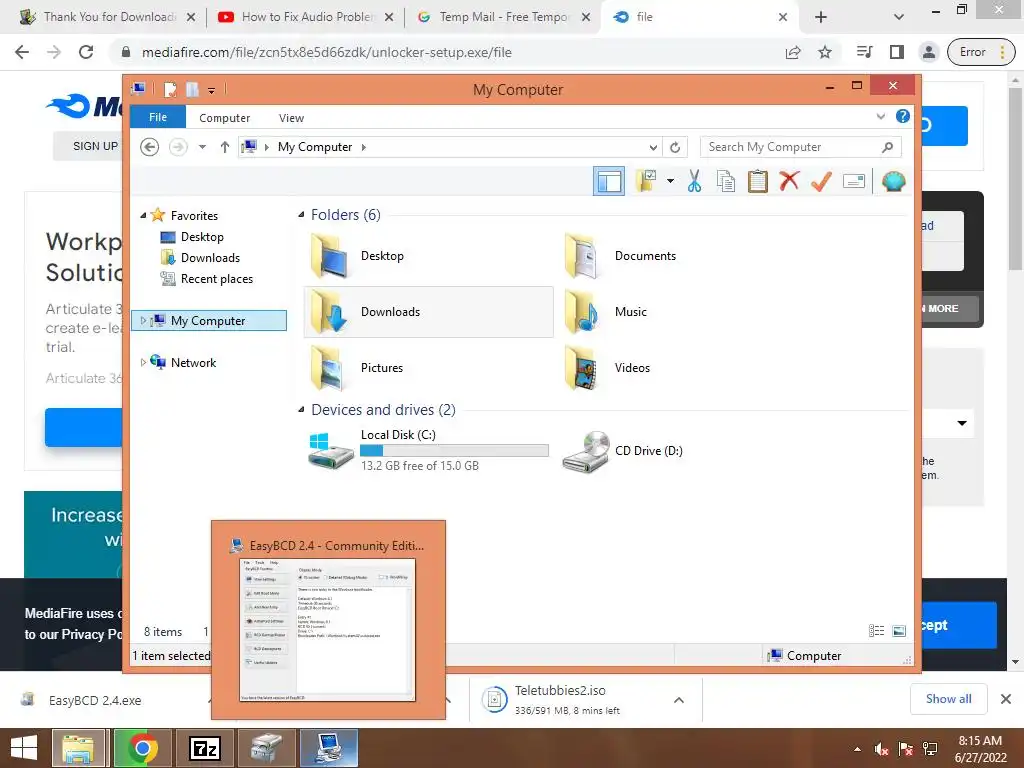Expand the ribbon with chevron
1024x768 pixels.
[x=880, y=117]
